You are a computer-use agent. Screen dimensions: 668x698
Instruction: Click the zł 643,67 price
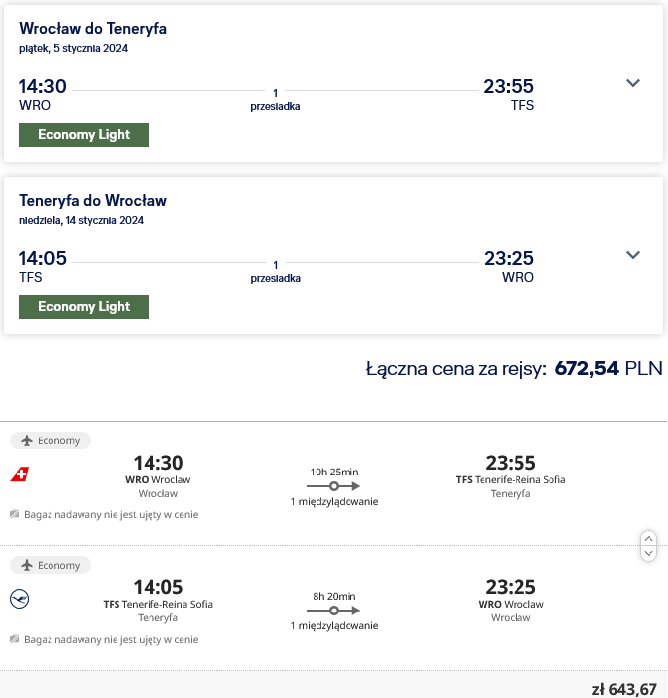click(624, 689)
